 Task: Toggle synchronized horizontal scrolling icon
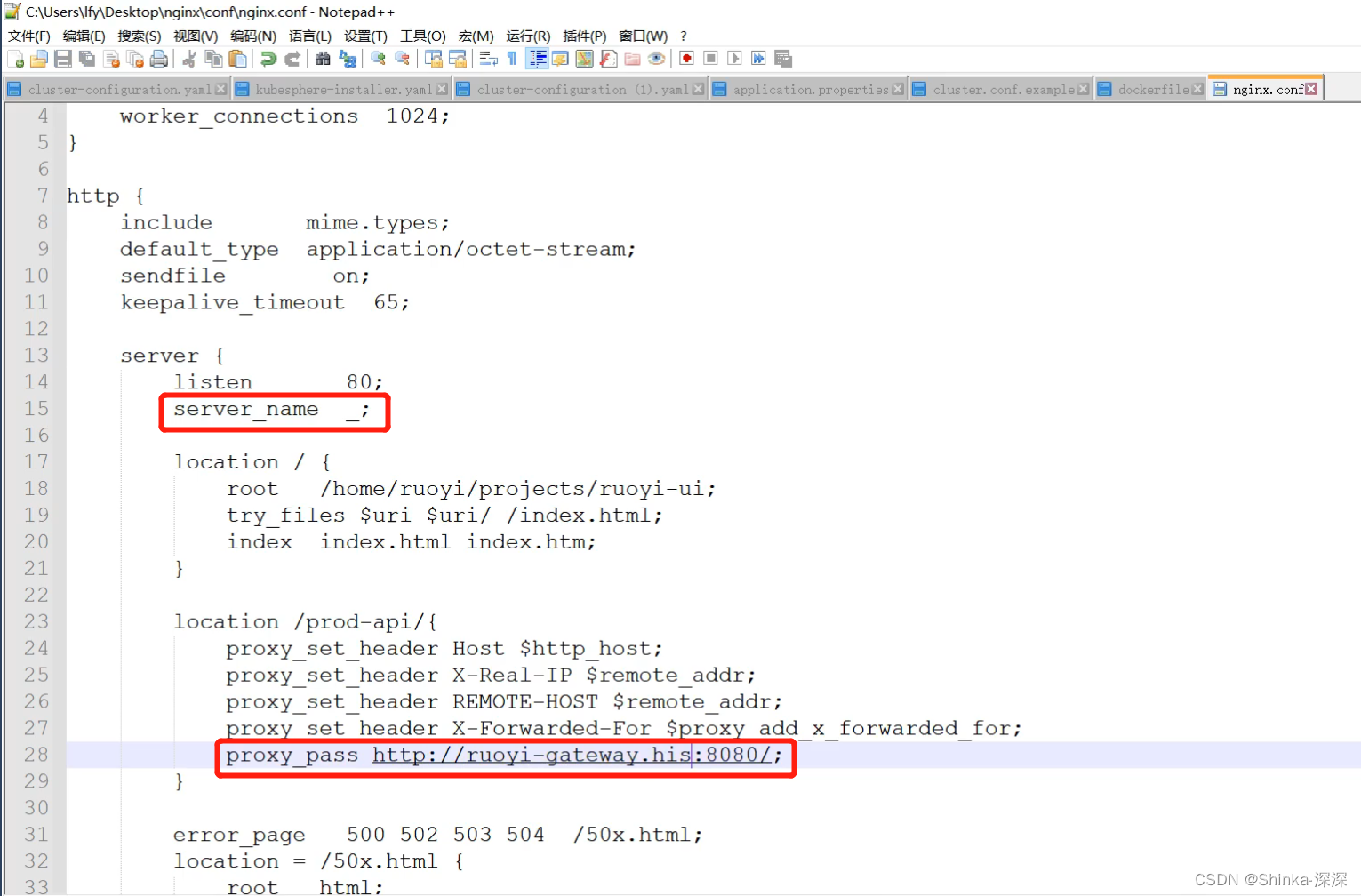point(458,59)
